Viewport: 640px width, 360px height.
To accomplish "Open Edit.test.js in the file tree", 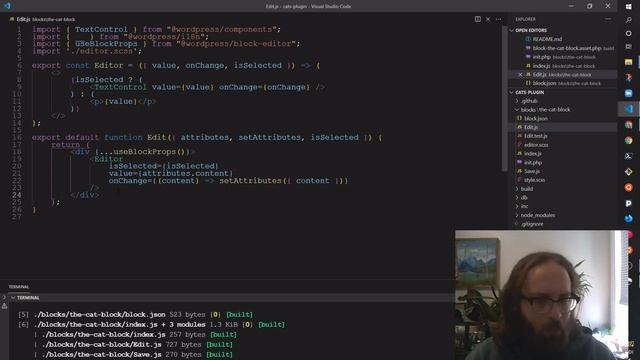I will pyautogui.click(x=536, y=136).
